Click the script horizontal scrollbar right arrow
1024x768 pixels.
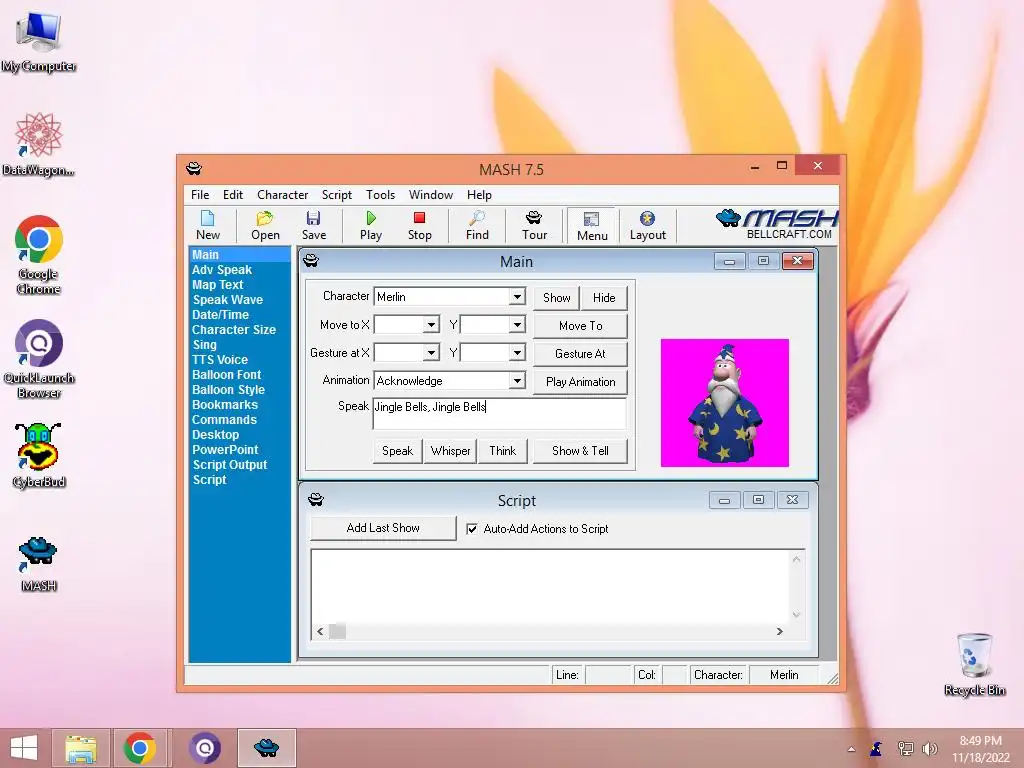point(779,631)
